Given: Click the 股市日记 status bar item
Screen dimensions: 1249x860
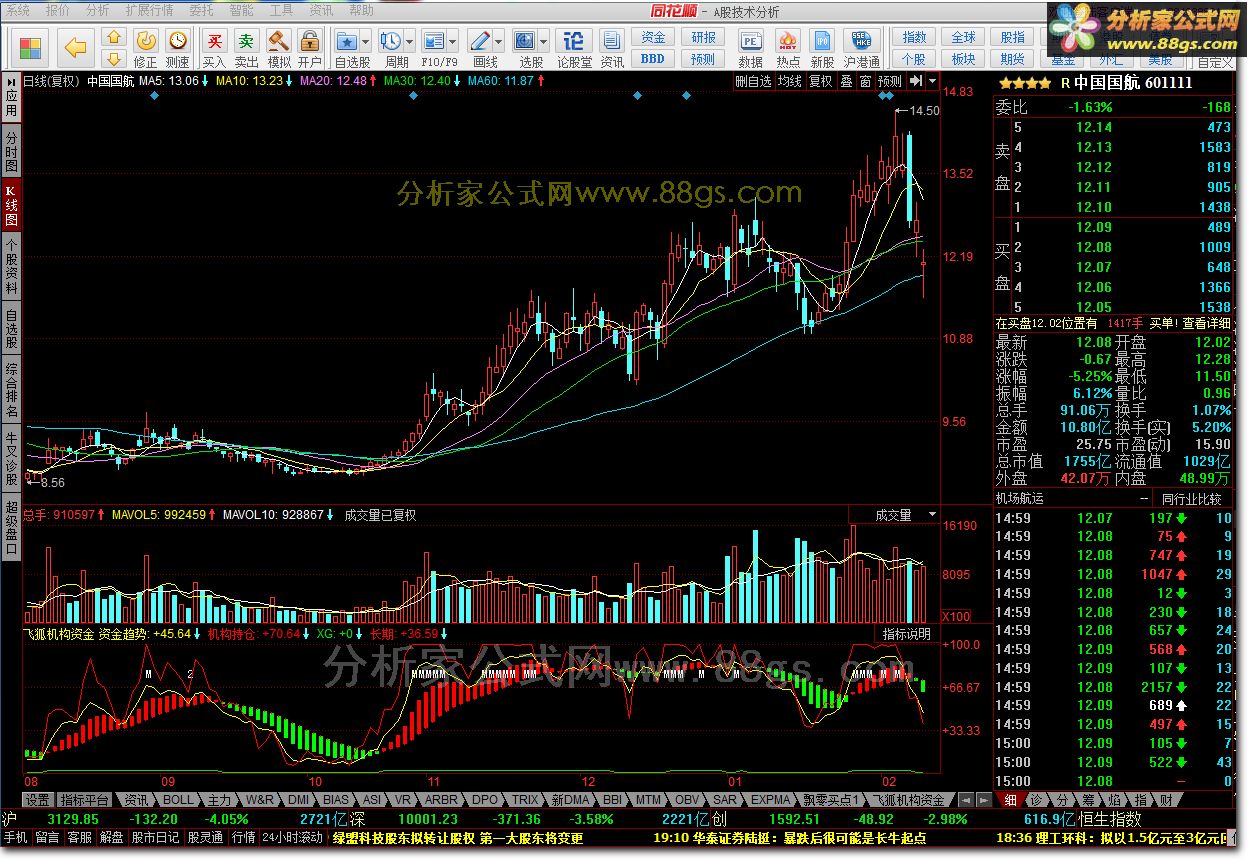Looking at the screenshot, I should click(x=156, y=837).
